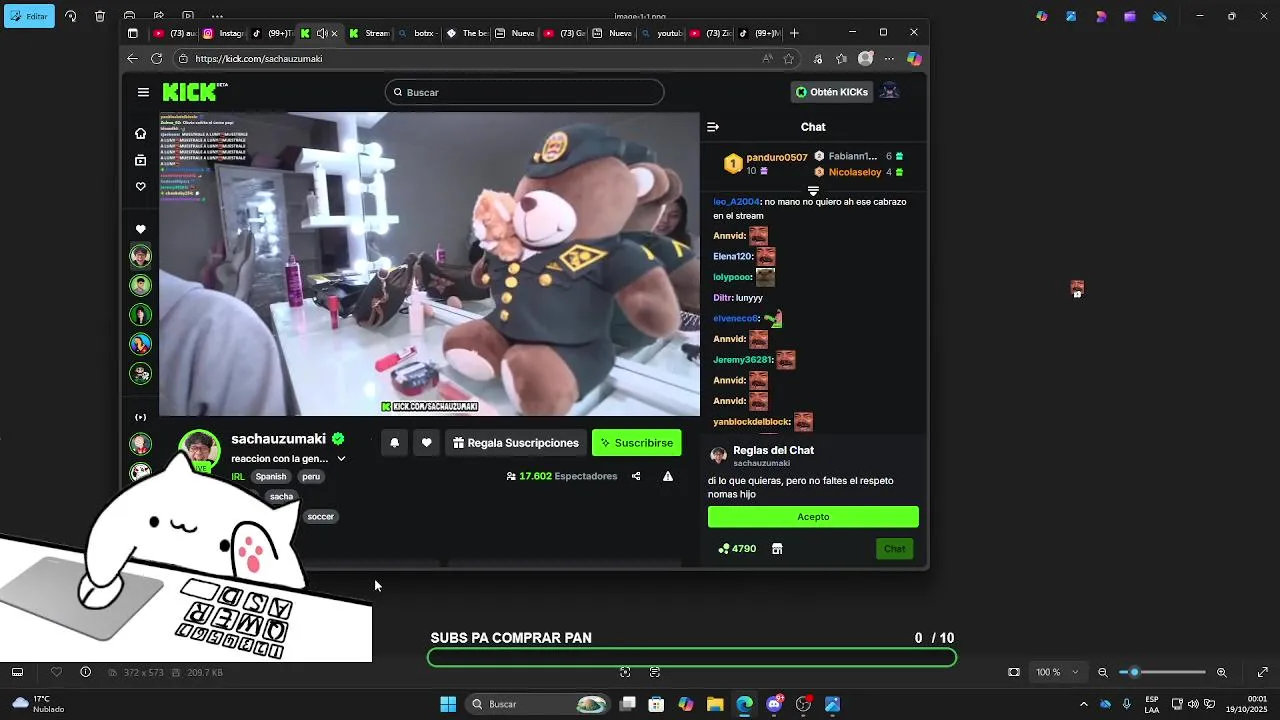Click the 372 x 573 dimensions text

point(142,673)
